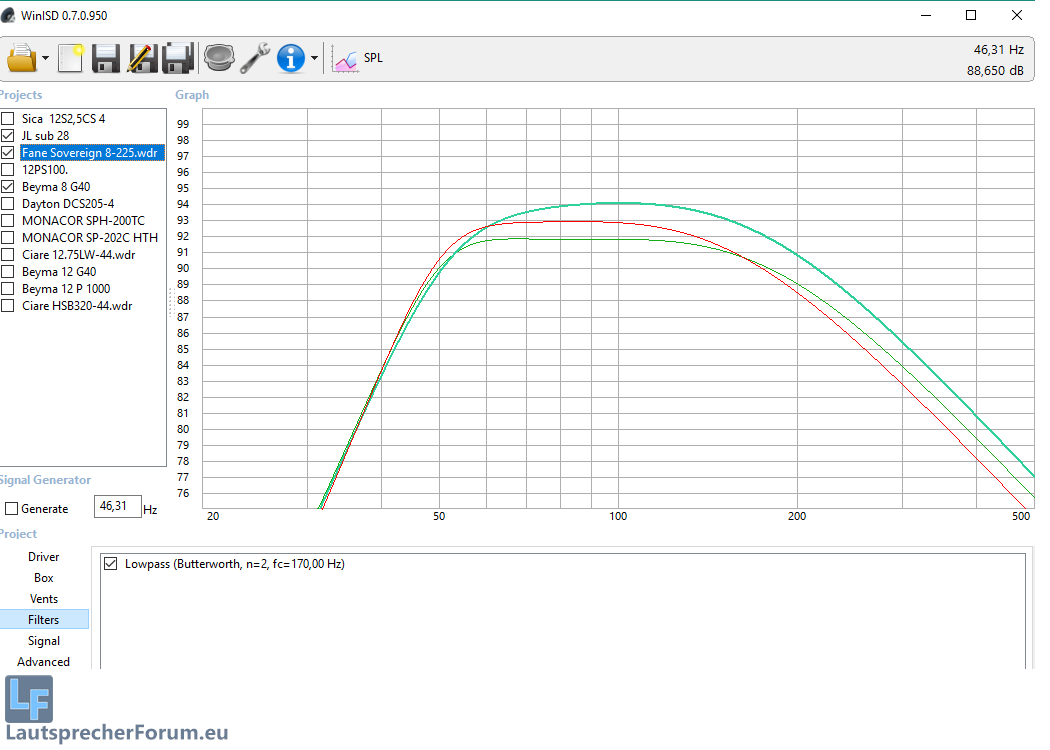Click the Save All multi-disk icon
Screen dimensions: 1050x750
point(178,58)
